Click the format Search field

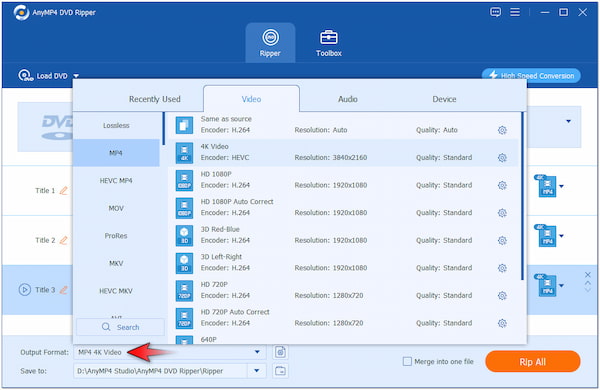click(120, 327)
